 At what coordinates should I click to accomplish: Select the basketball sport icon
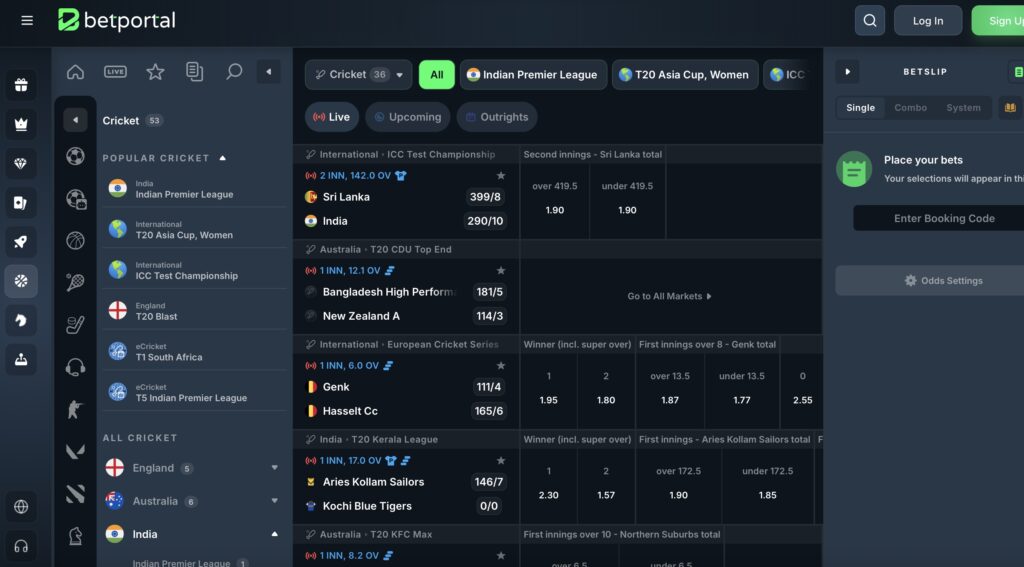coord(75,240)
